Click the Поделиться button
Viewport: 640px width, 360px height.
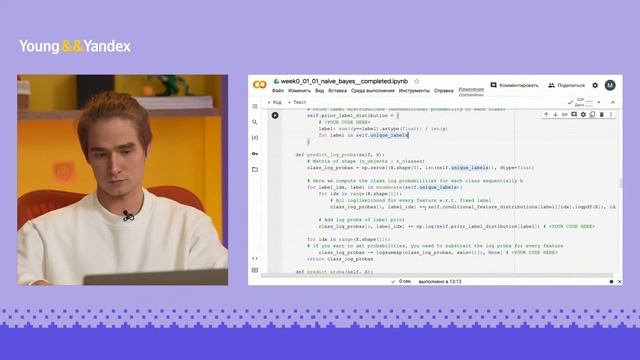(567, 85)
